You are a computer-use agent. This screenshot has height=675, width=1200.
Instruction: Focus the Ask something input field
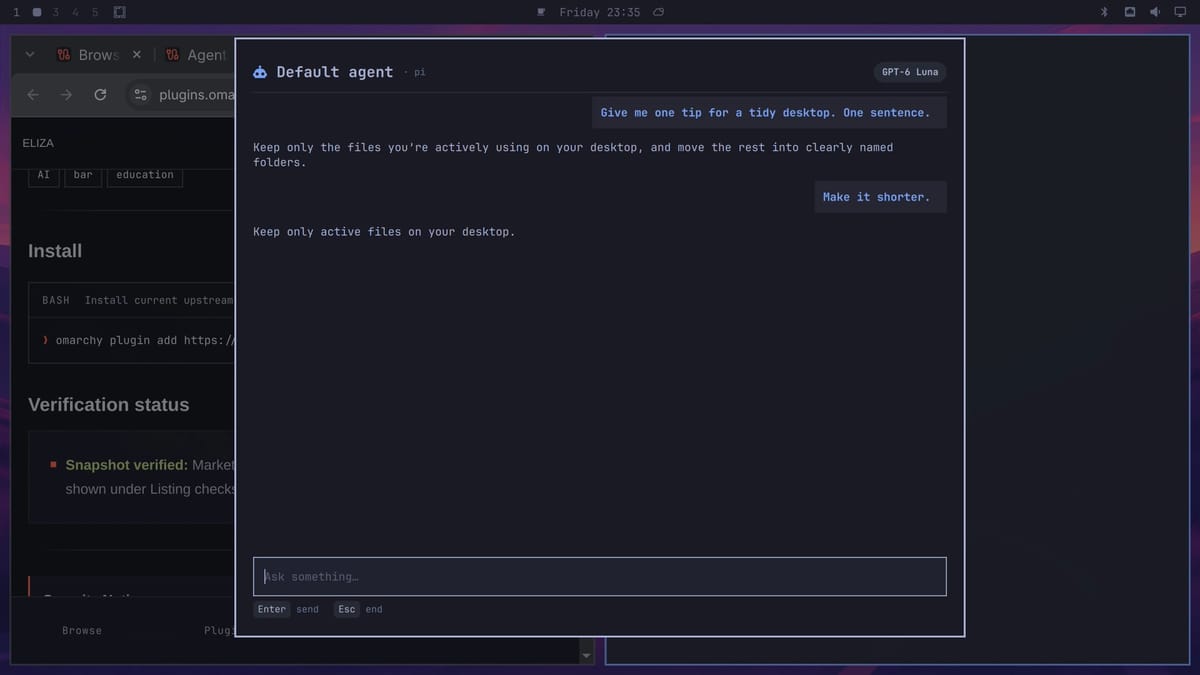click(x=599, y=576)
